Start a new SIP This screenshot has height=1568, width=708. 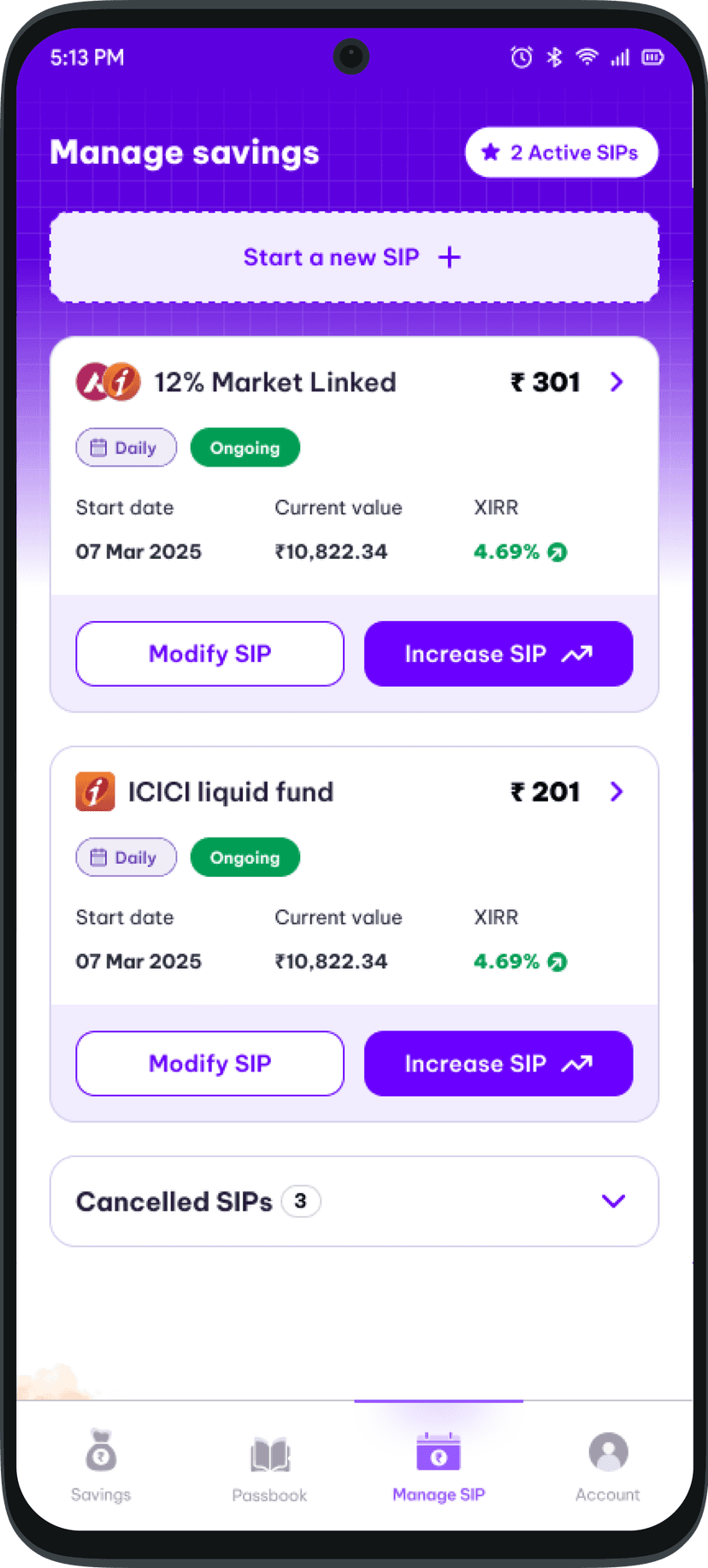point(354,256)
